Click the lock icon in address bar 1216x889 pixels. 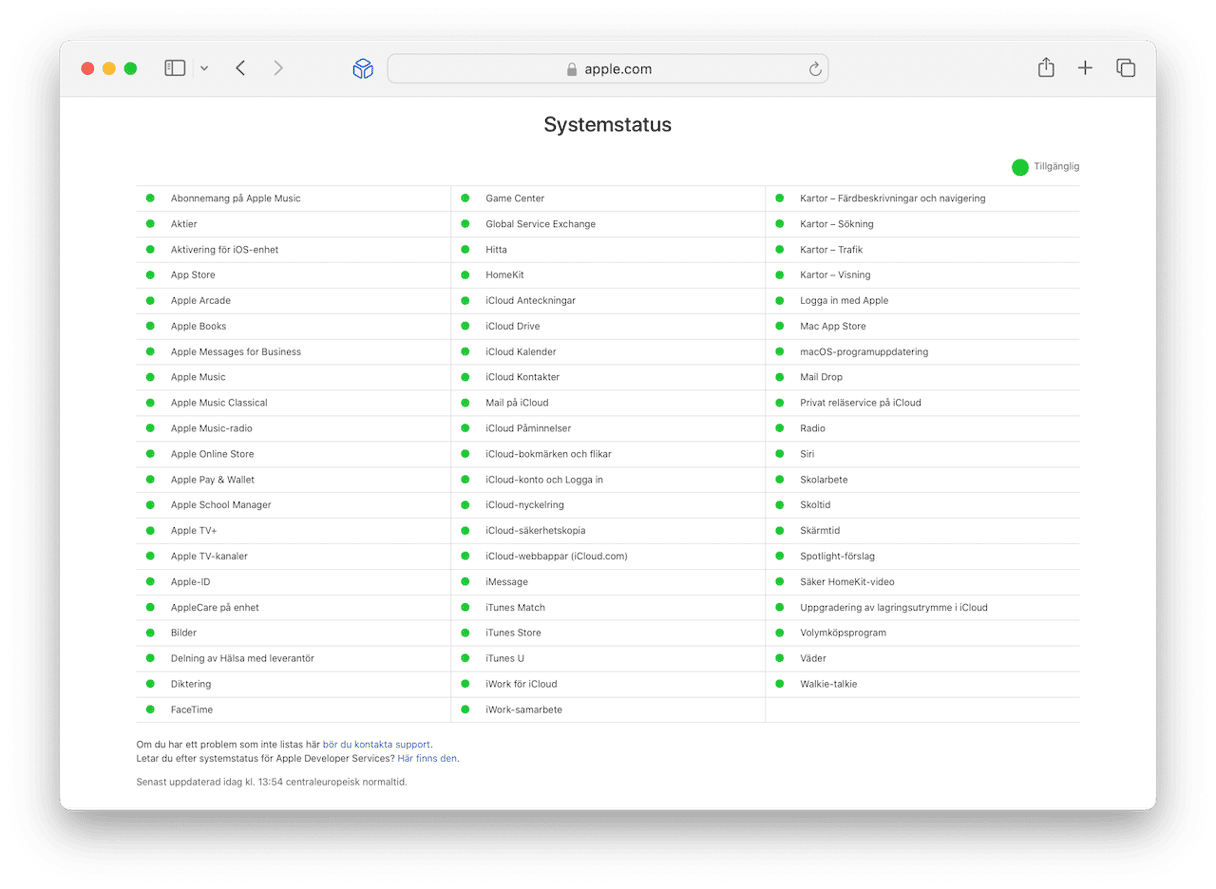572,70
